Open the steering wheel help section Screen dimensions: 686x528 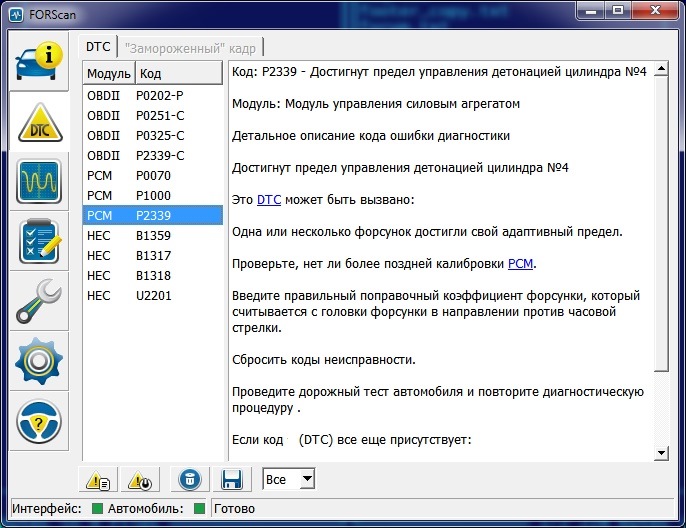[x=39, y=421]
